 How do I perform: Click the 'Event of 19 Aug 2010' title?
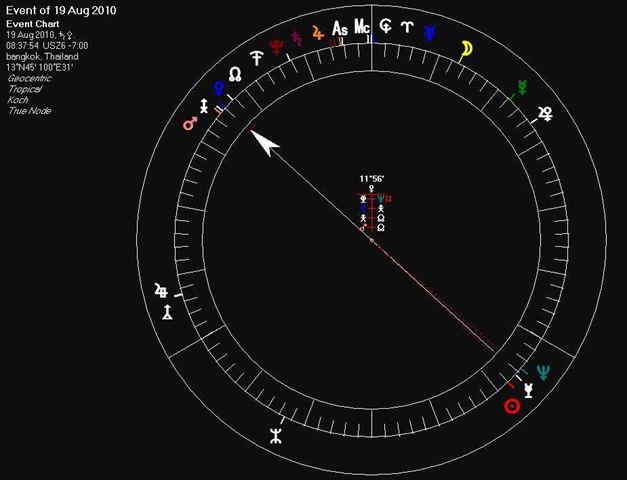(61, 10)
